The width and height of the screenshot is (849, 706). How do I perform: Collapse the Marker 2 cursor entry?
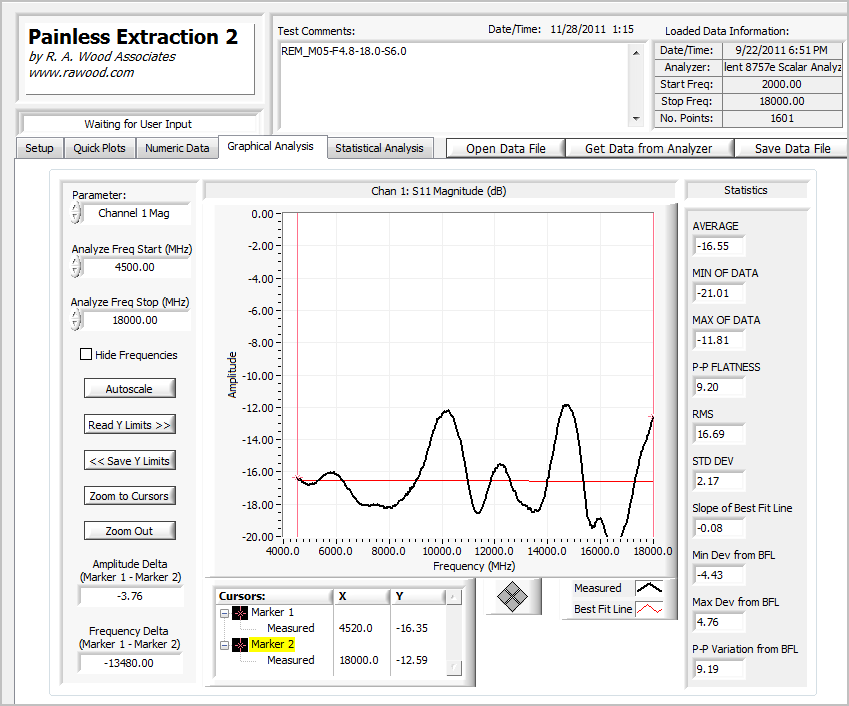click(224, 645)
